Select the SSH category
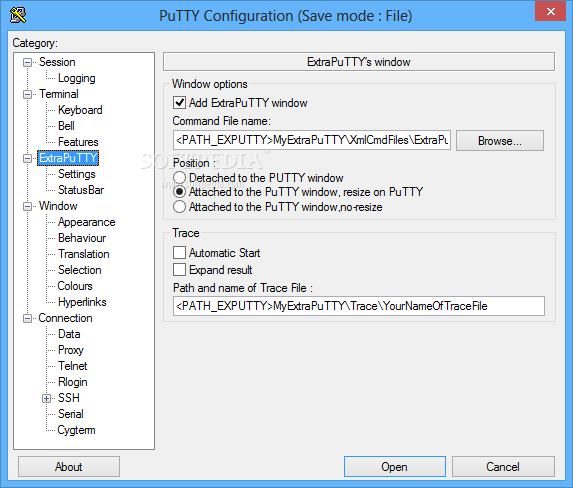The height and width of the screenshot is (488, 573). coord(69,398)
